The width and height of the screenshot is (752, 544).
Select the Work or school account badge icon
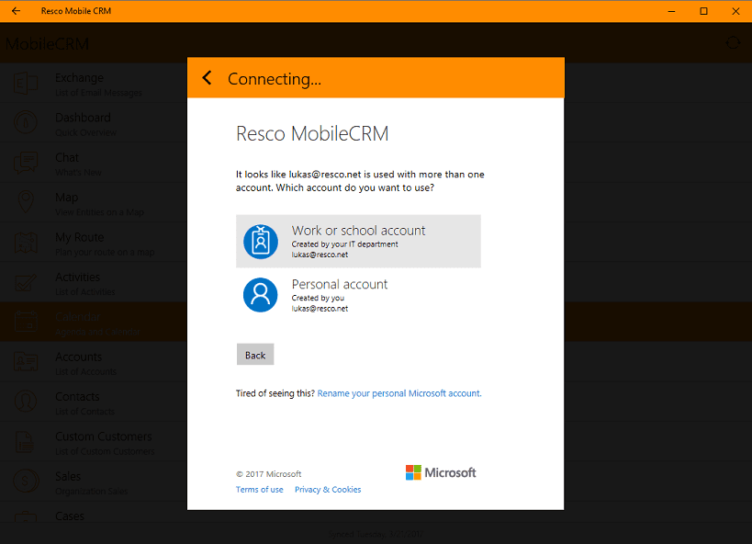[260, 241]
